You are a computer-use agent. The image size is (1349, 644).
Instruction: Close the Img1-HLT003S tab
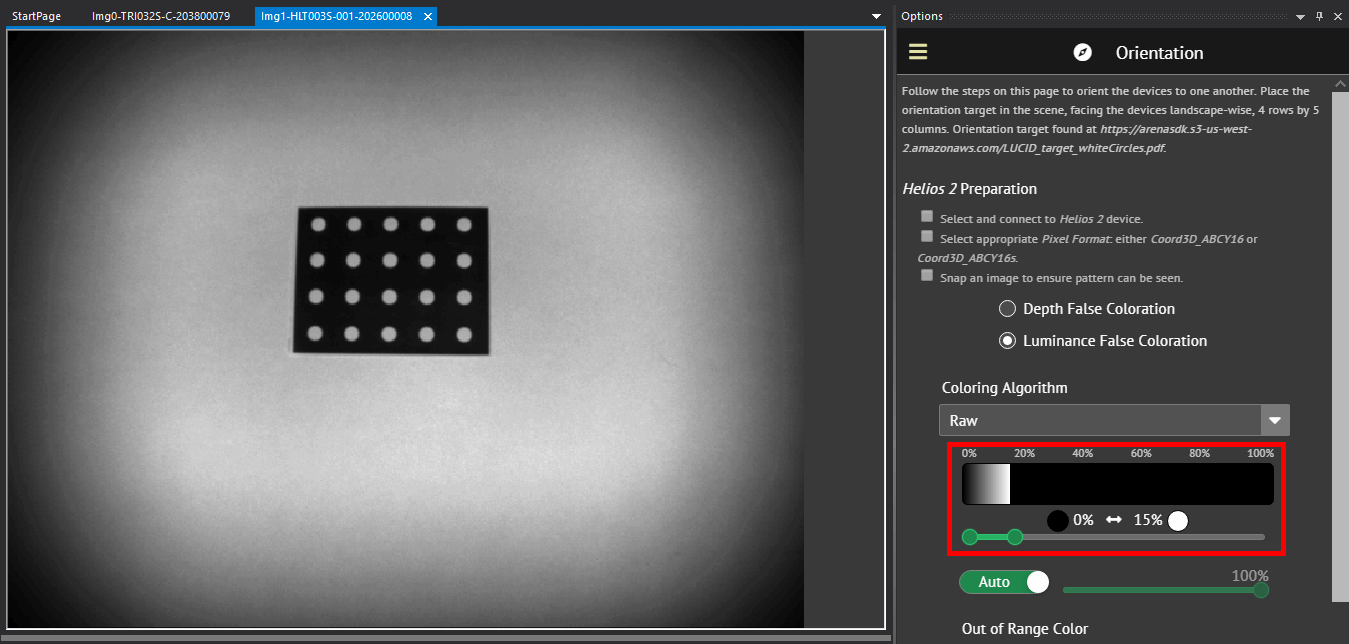(x=427, y=16)
